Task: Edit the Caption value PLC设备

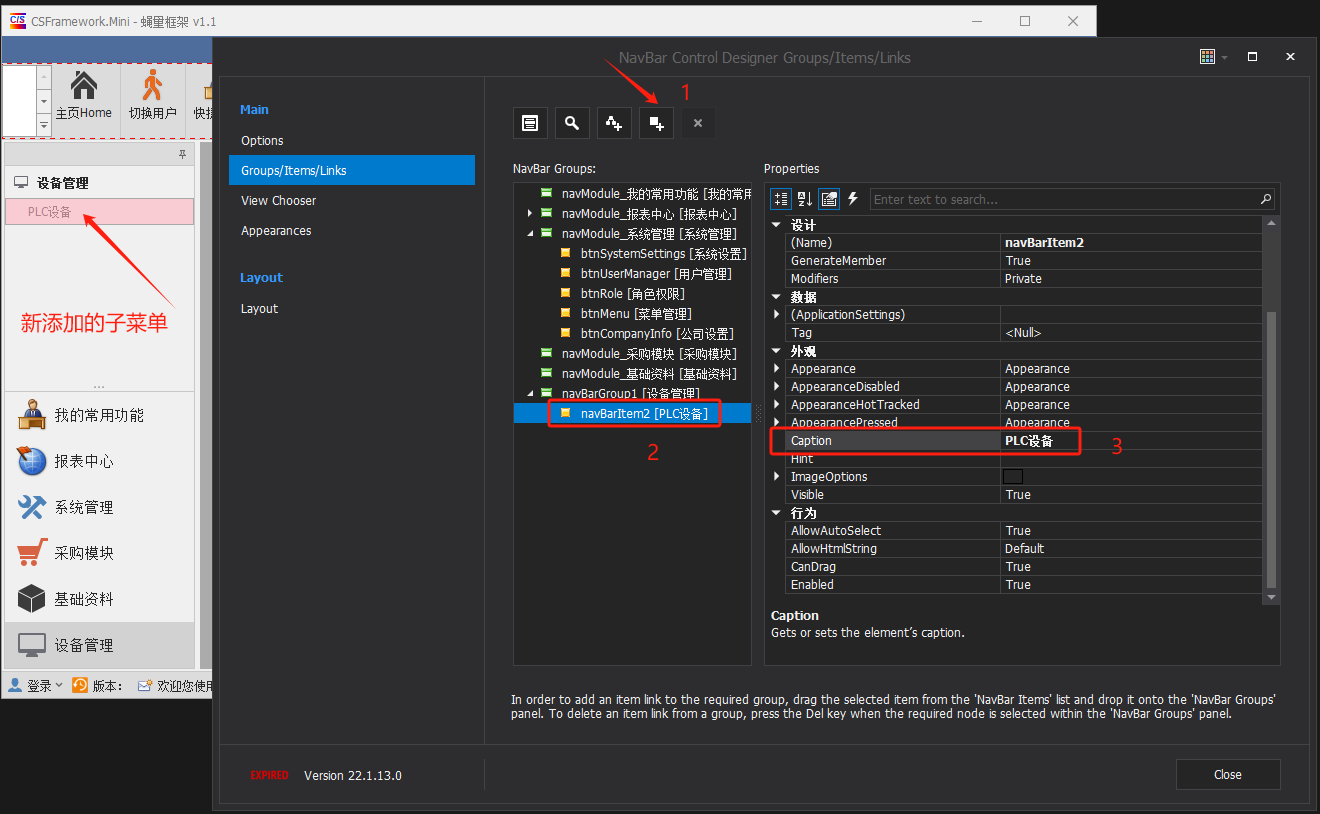Action: click(1132, 441)
